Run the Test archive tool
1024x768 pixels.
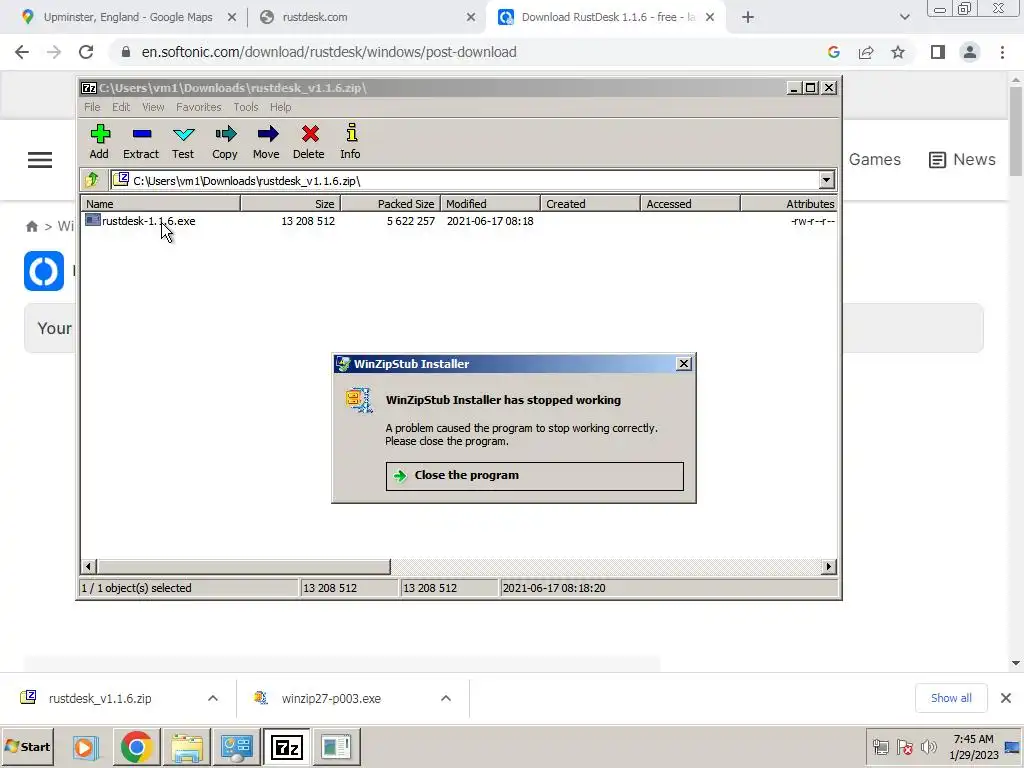tap(183, 142)
